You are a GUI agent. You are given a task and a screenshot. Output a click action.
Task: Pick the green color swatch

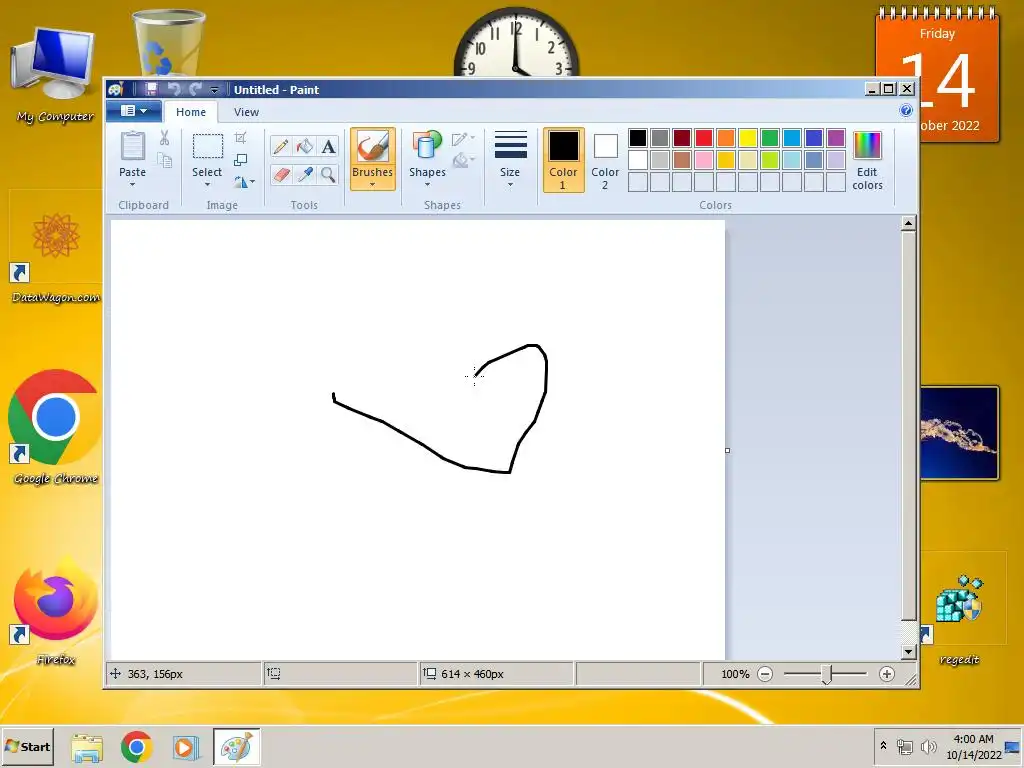tap(770, 138)
